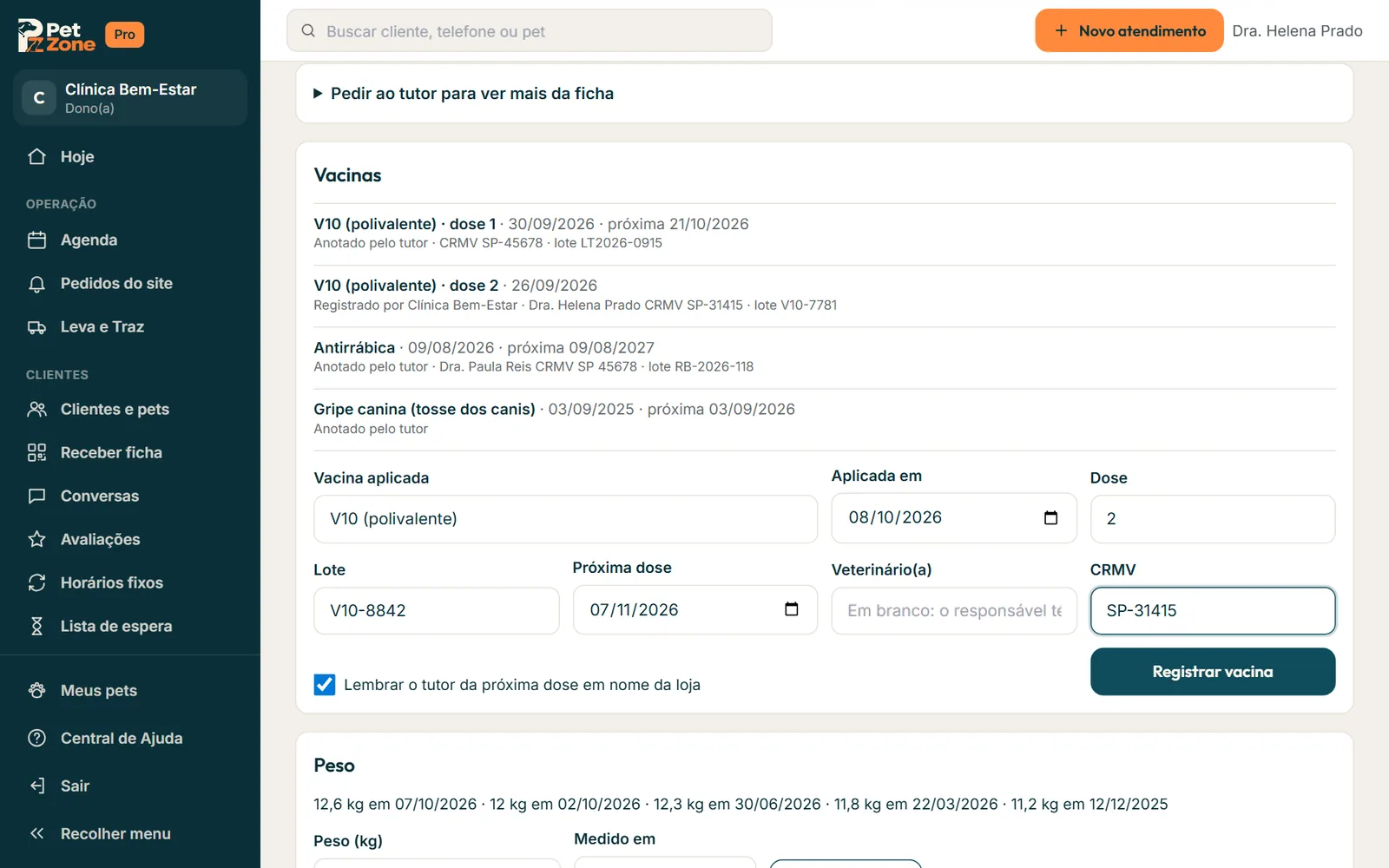Click the Vacina aplicada input field

point(565,519)
